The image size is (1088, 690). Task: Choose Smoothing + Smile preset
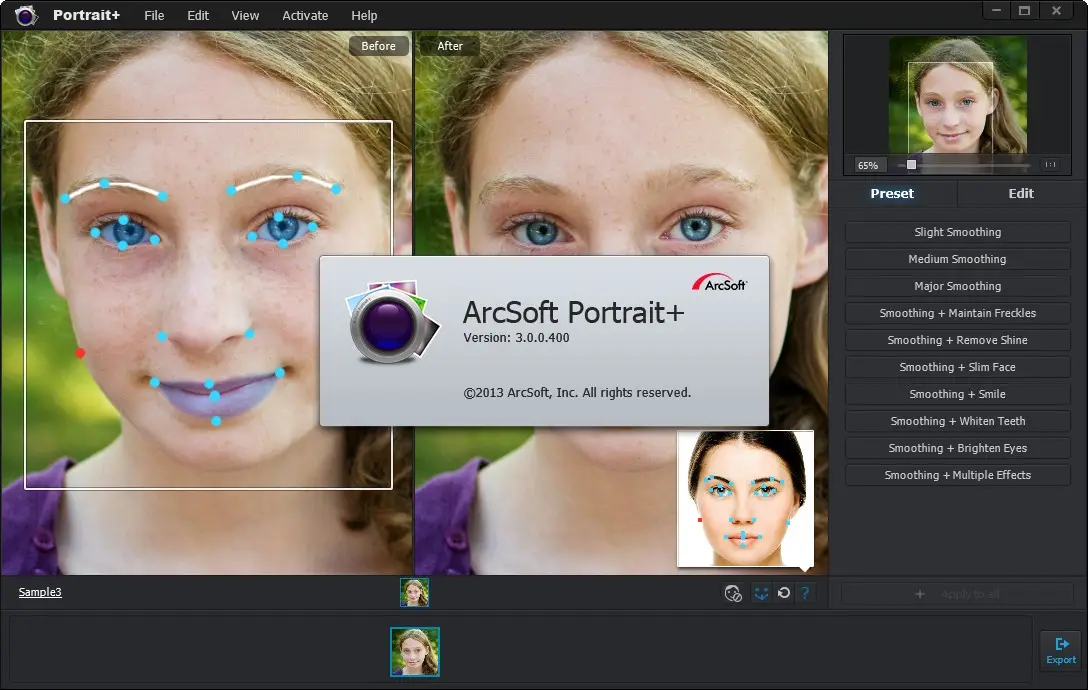point(958,394)
